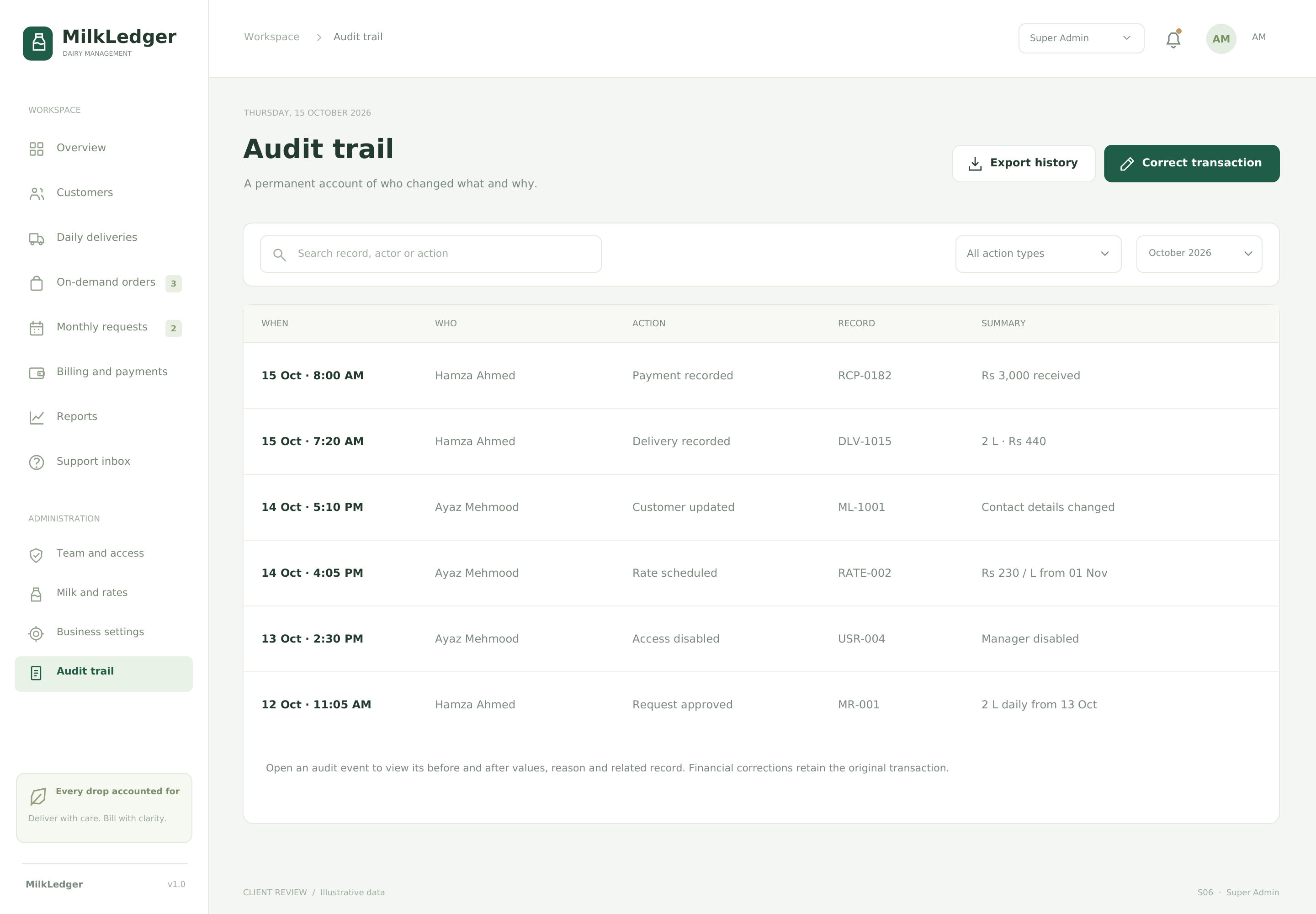Viewport: 1316px width, 914px height.
Task: Click the Daily deliveries truck icon
Action: [x=37, y=238]
